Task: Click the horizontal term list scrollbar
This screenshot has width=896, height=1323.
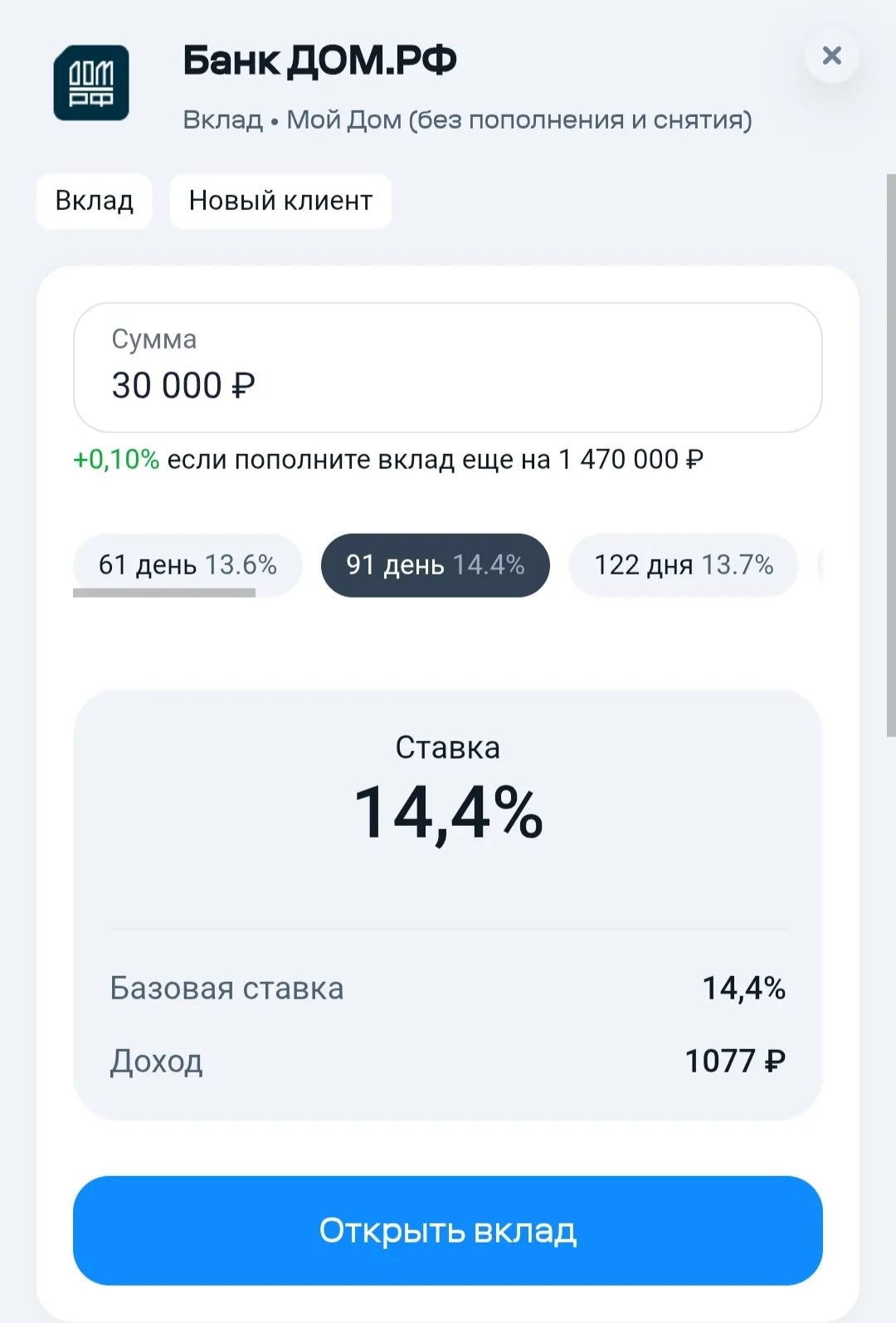Action: [x=164, y=593]
